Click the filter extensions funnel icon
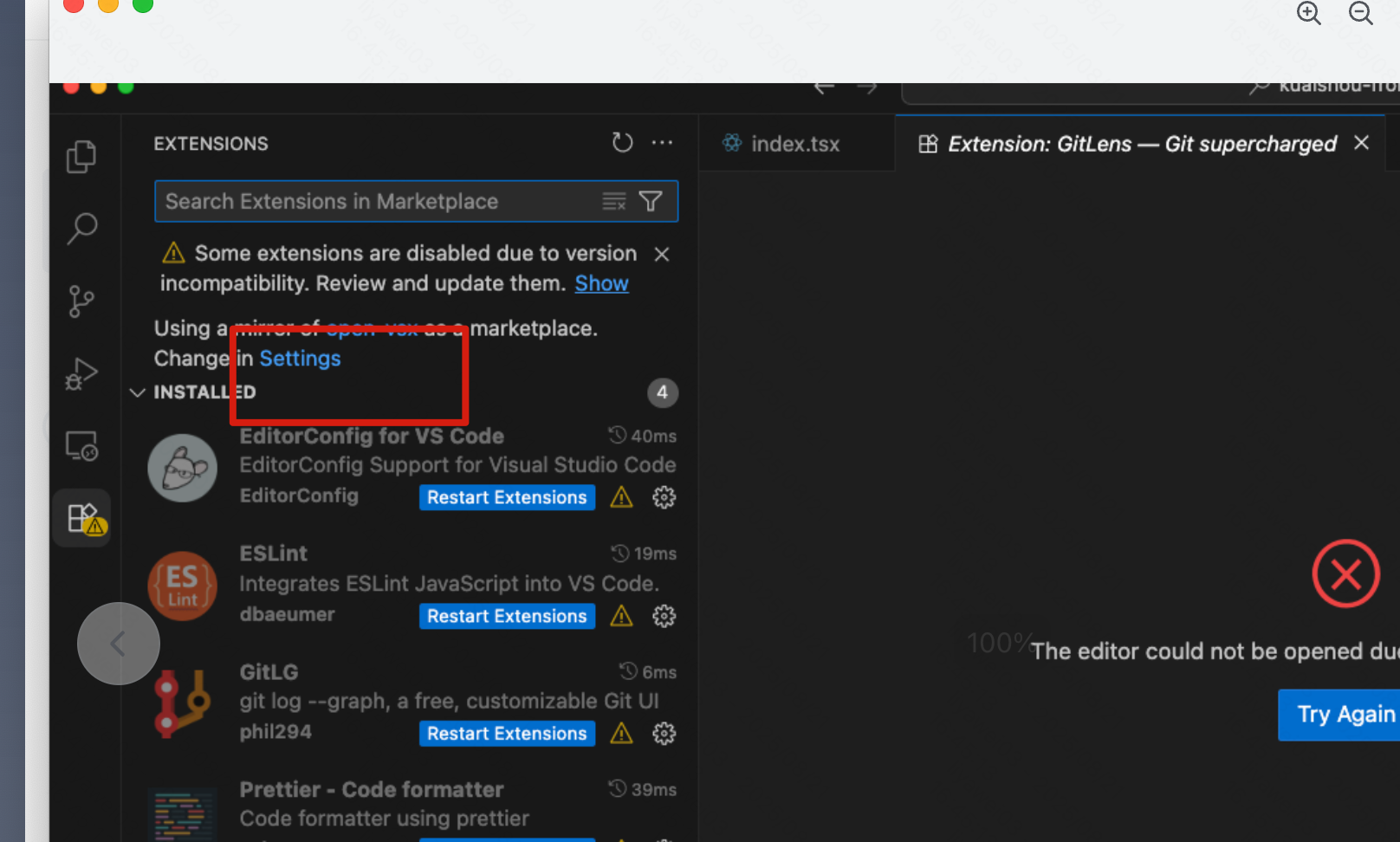Image resolution: width=1400 pixels, height=842 pixels. click(651, 202)
